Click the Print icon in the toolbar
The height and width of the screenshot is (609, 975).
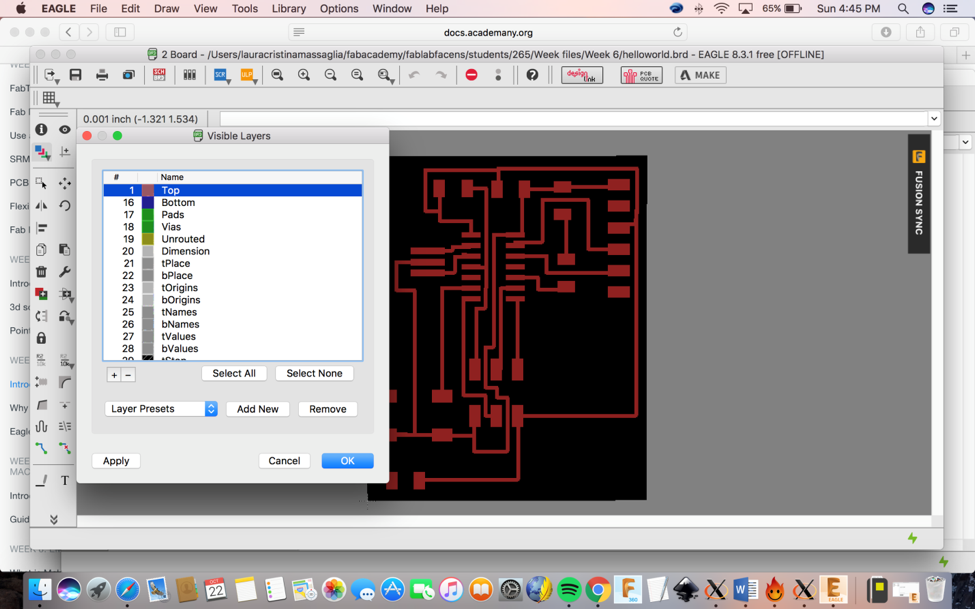pos(102,75)
